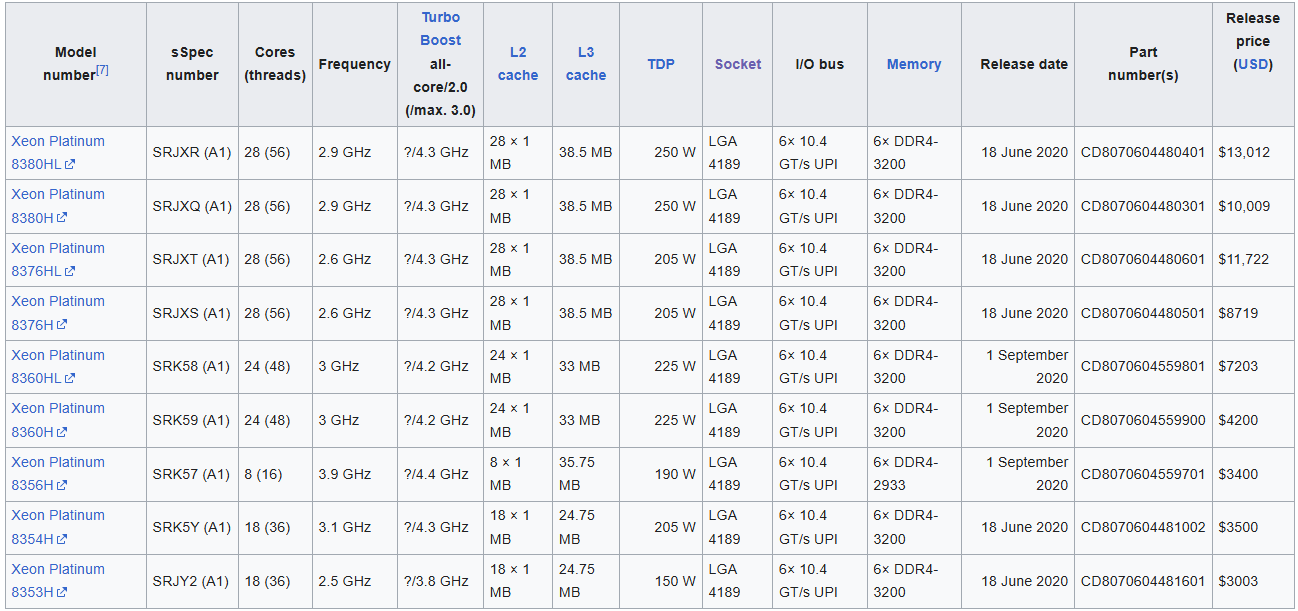
Task: Click external-link icon after 8360H
Action: [x=62, y=433]
